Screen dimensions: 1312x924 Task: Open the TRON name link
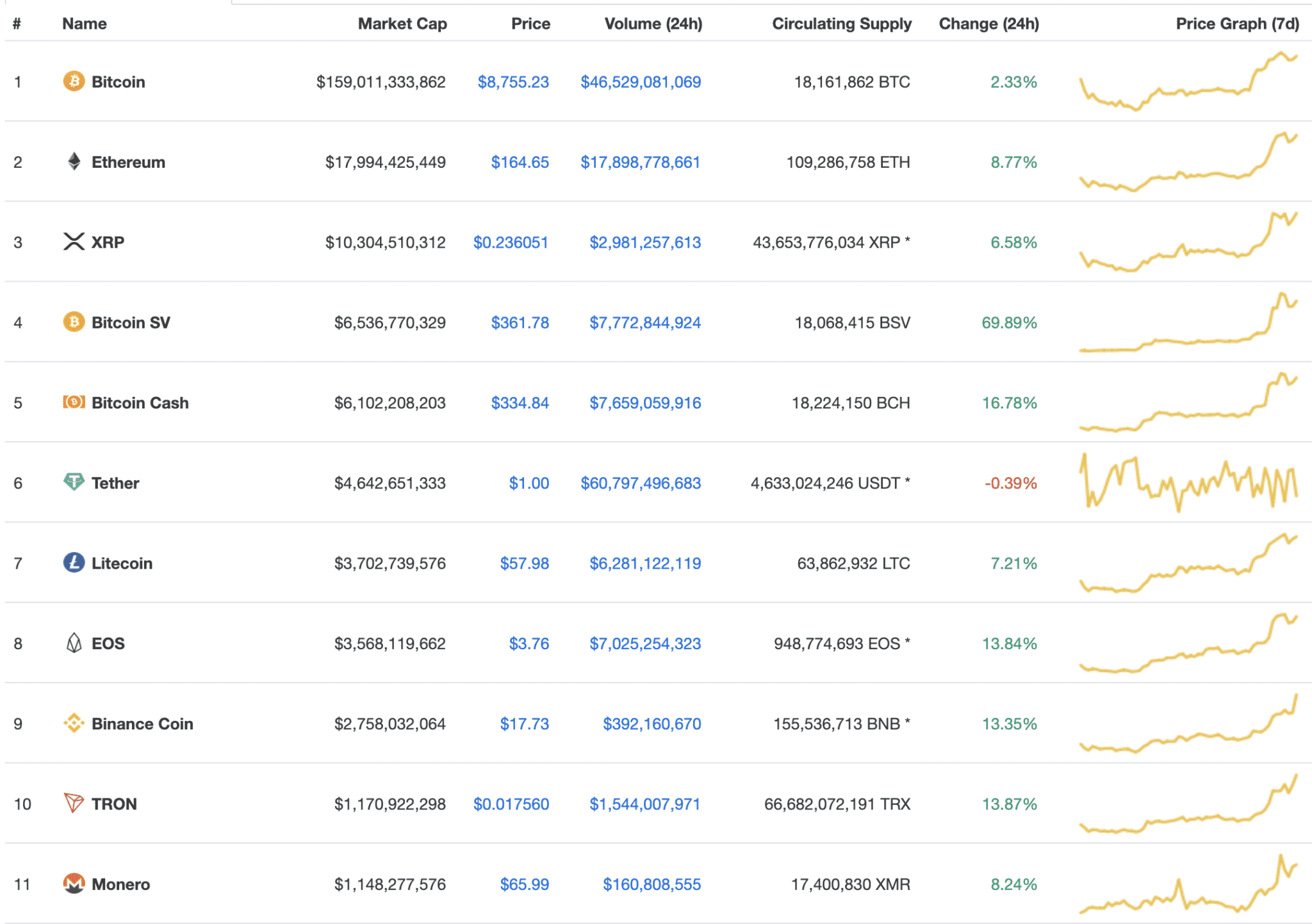click(x=114, y=804)
